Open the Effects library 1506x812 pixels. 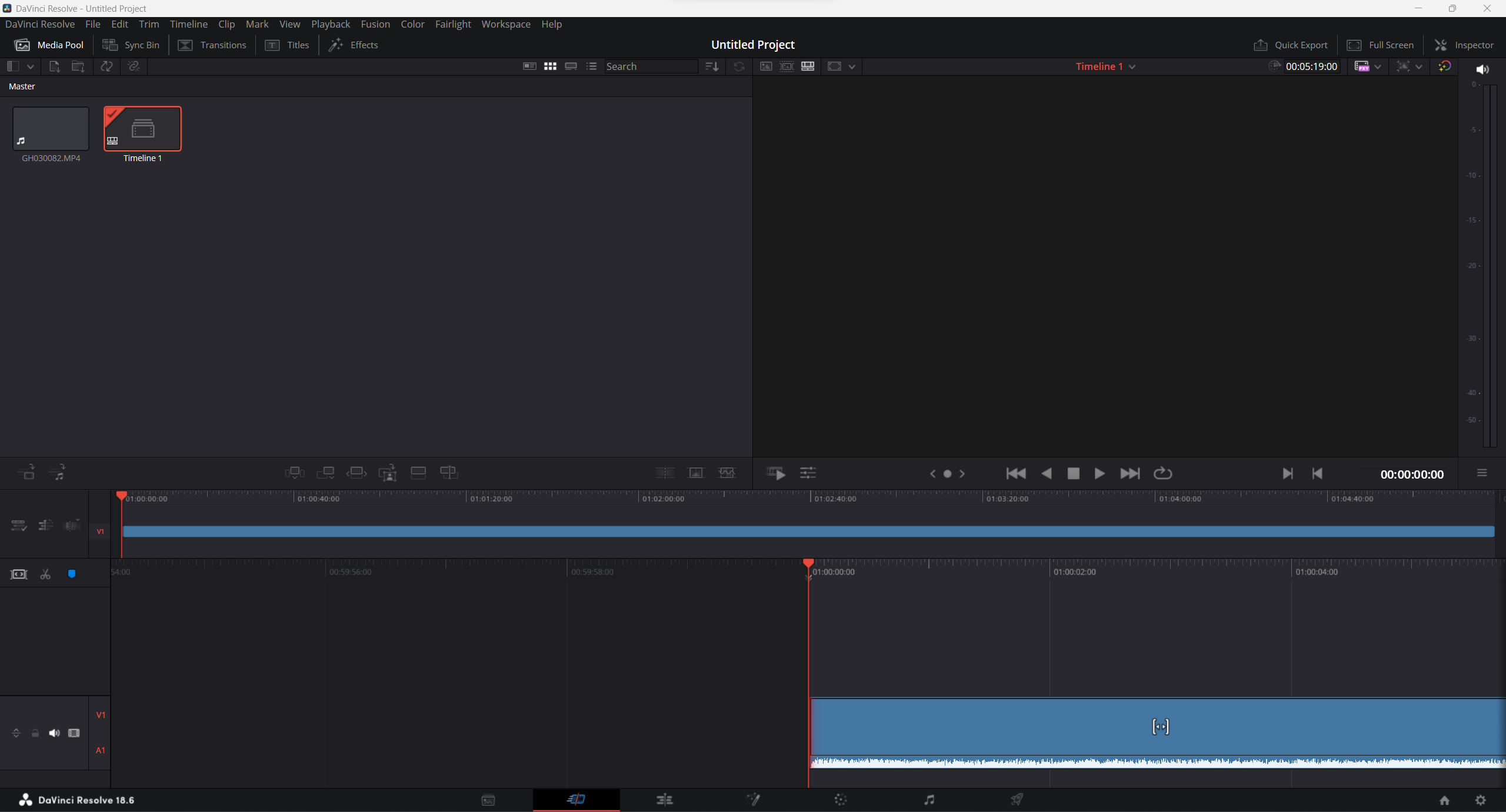(x=353, y=45)
